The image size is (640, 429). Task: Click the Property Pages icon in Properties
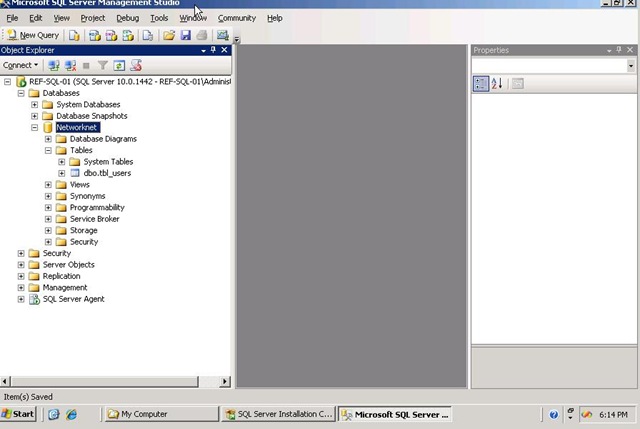pos(518,84)
